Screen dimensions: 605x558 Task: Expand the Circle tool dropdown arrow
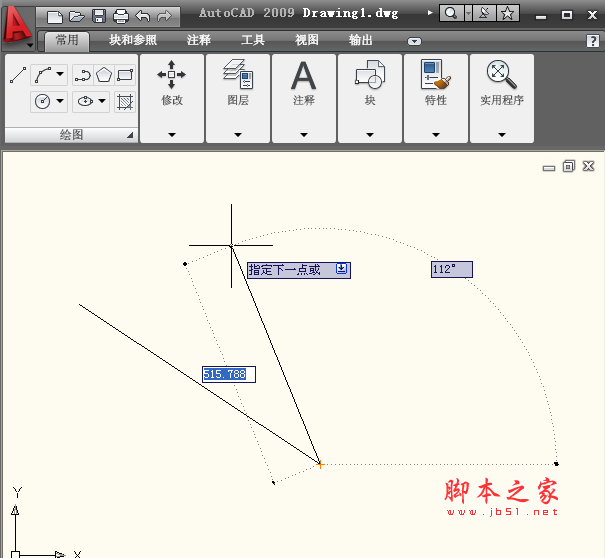click(60, 101)
